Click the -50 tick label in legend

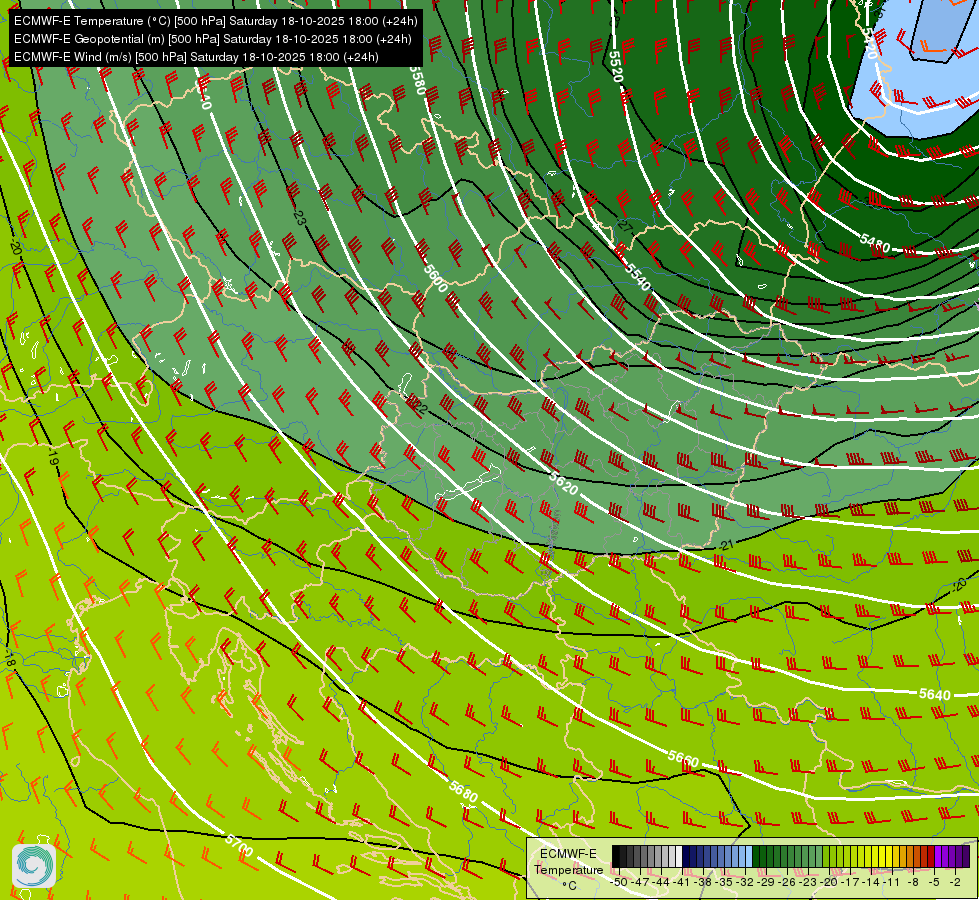619,882
